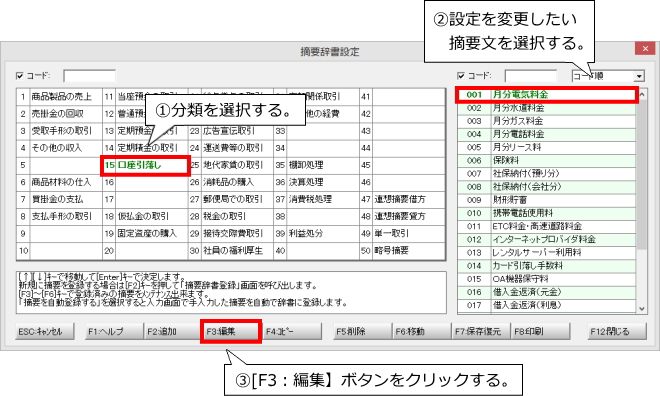Toggle the left コード checkbox
This screenshot has height=396, width=660.
point(19,76)
